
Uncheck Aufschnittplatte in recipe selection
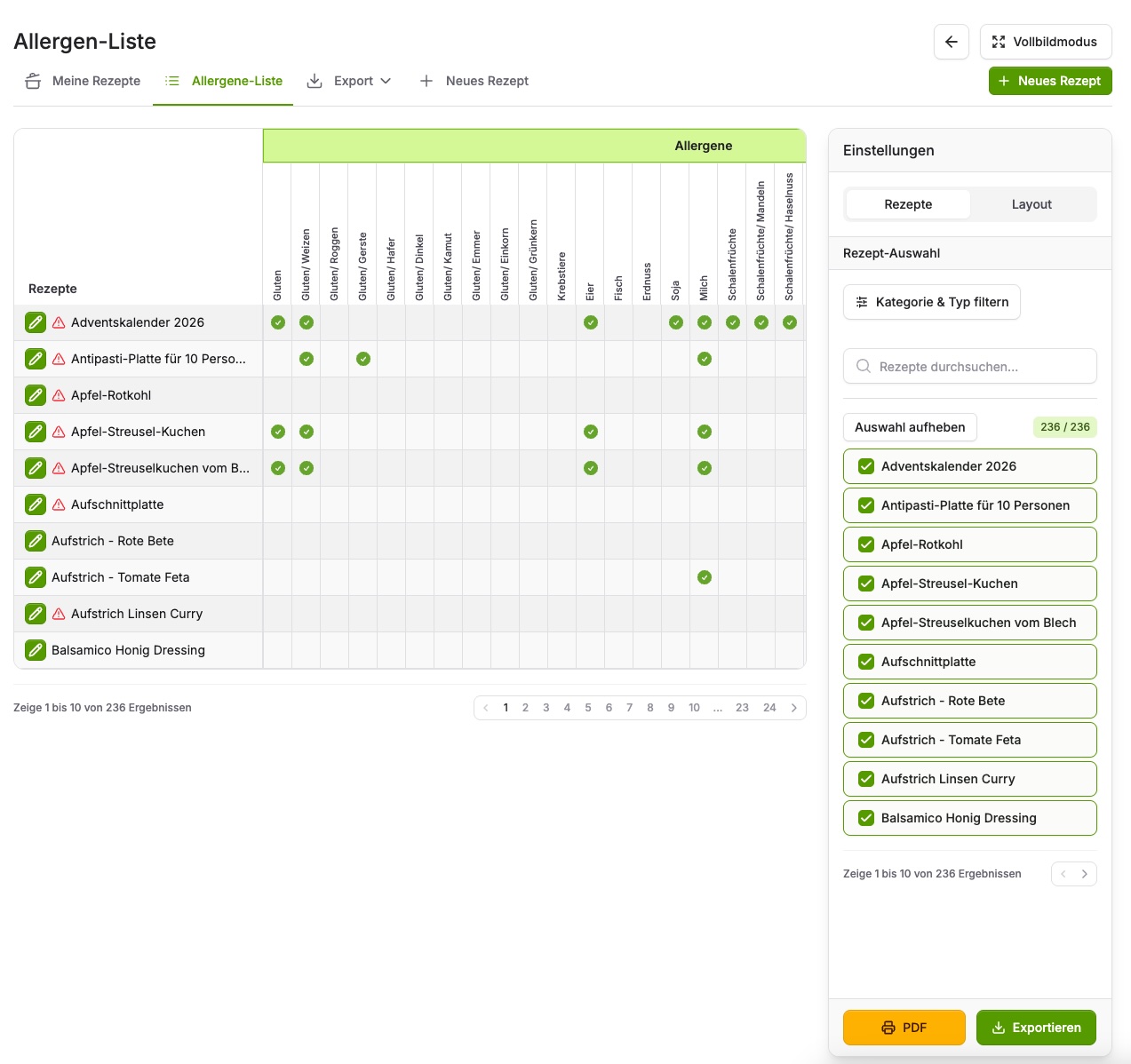(866, 662)
